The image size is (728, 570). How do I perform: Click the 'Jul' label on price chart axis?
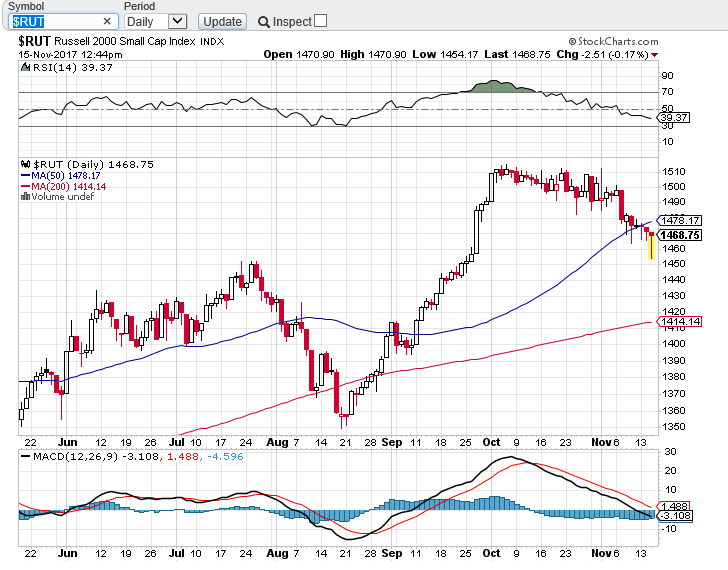click(x=176, y=442)
